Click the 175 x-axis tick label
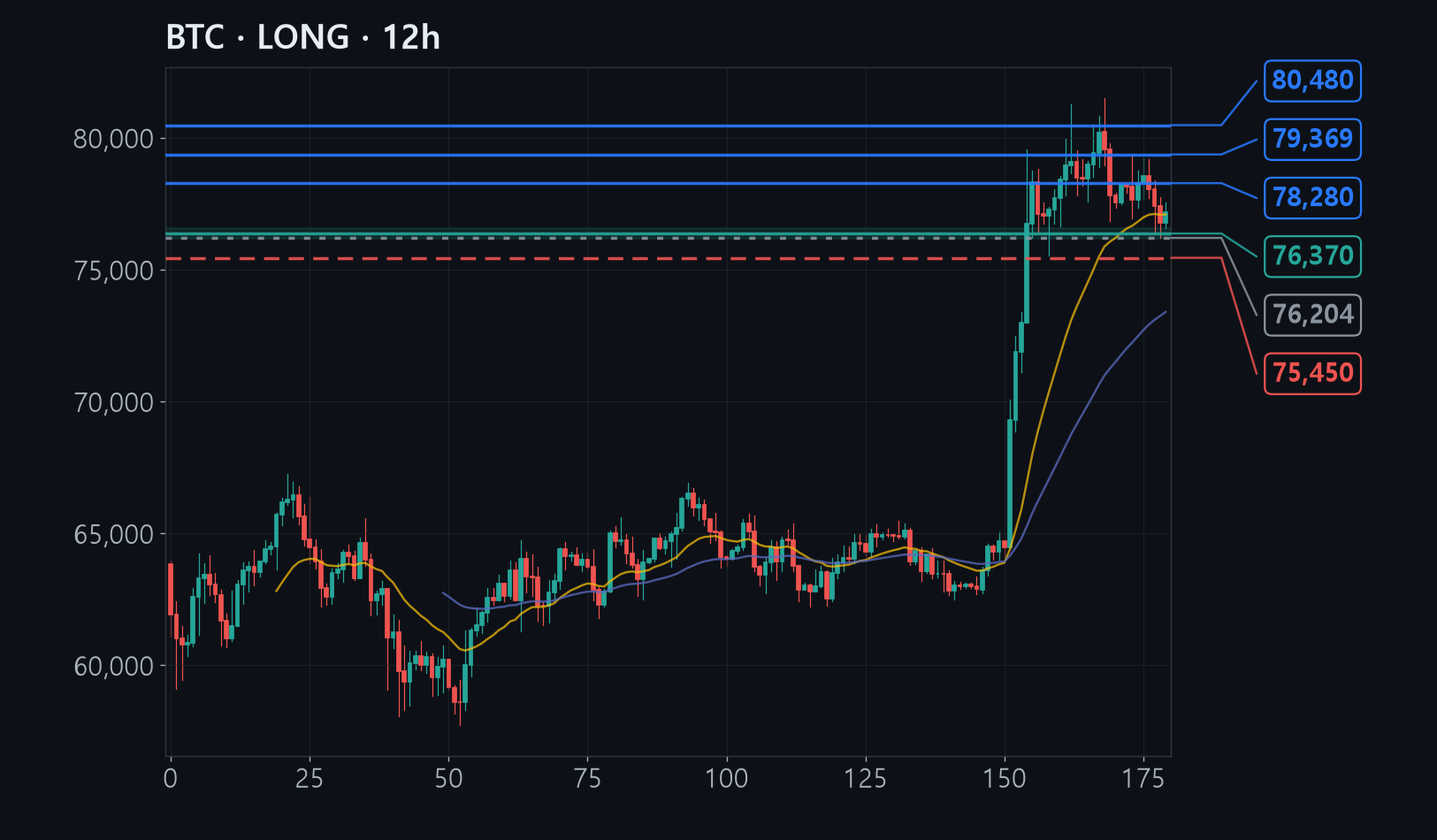Viewport: 1437px width, 840px height. tap(1143, 779)
